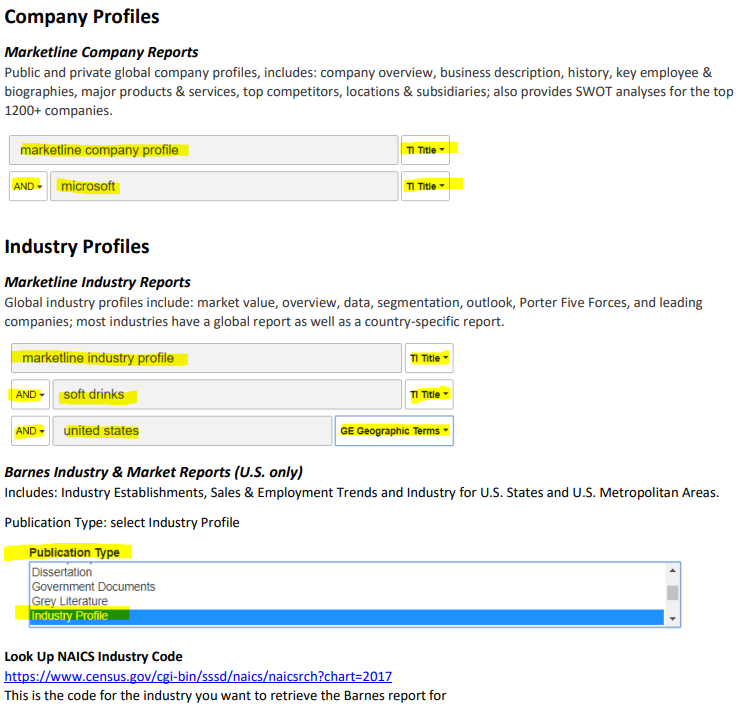Click the Publication Type list's scroll-up arrow
The height and width of the screenshot is (727, 747).
pos(673,571)
